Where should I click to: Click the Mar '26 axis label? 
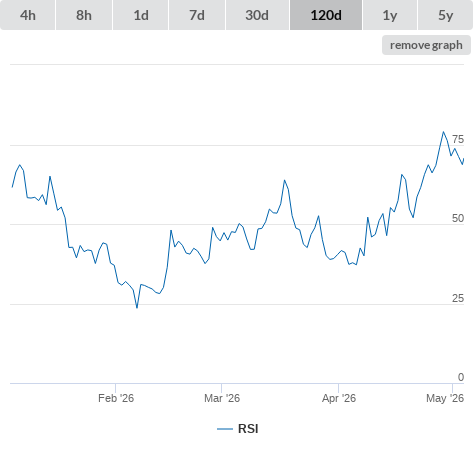222,398
